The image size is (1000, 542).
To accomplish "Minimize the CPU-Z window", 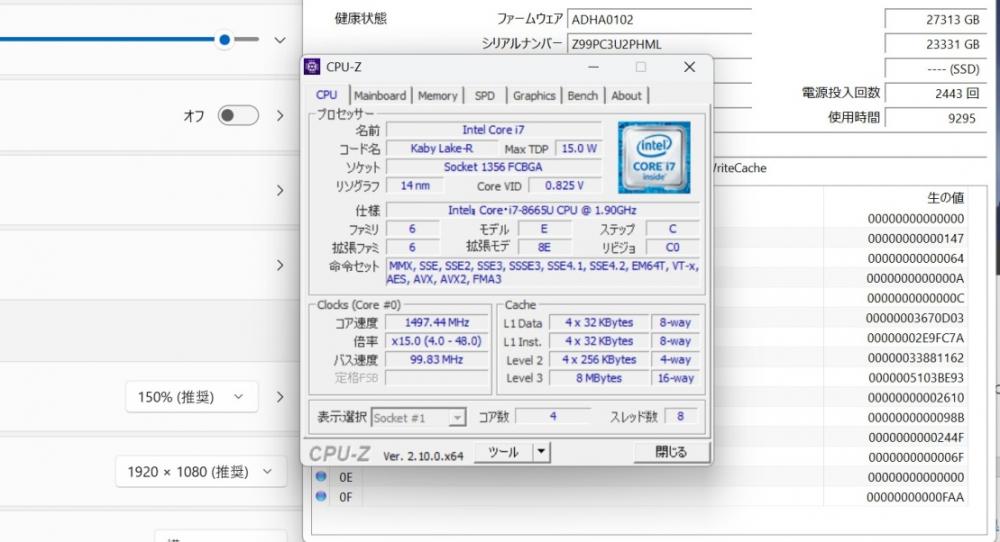I will [593, 67].
